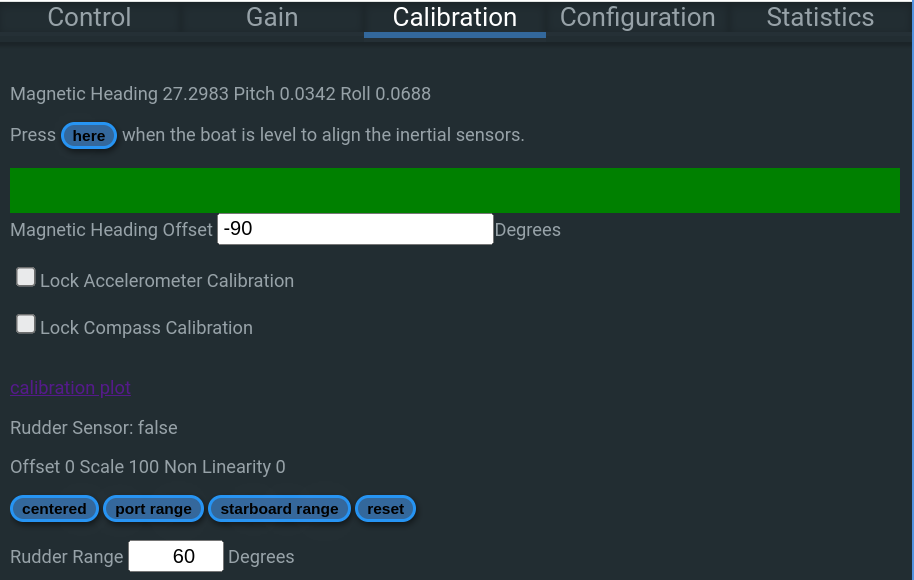Switch to the Control tab
The height and width of the screenshot is (580, 914).
pos(88,17)
